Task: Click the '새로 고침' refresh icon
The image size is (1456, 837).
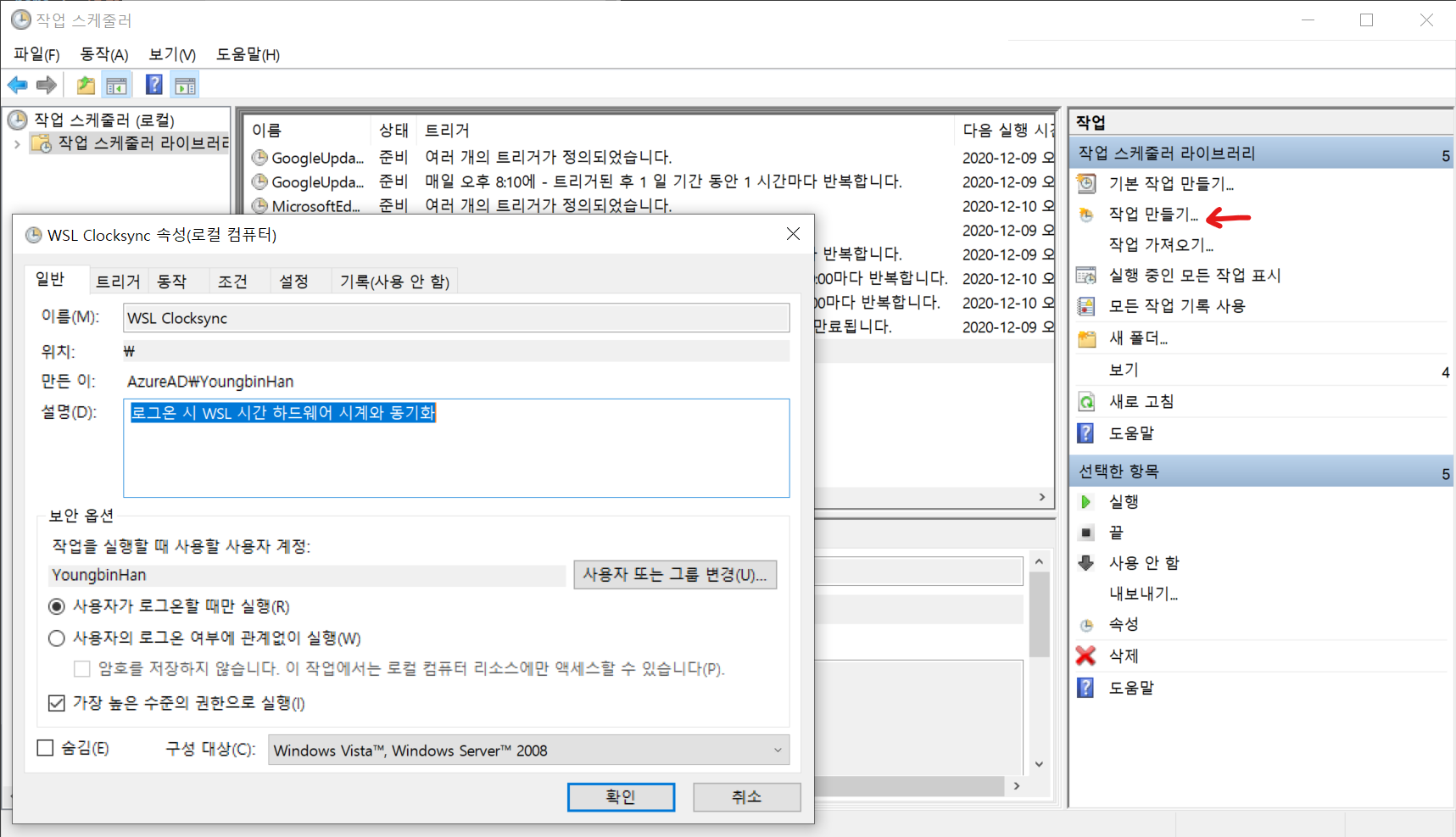Action: [1086, 402]
